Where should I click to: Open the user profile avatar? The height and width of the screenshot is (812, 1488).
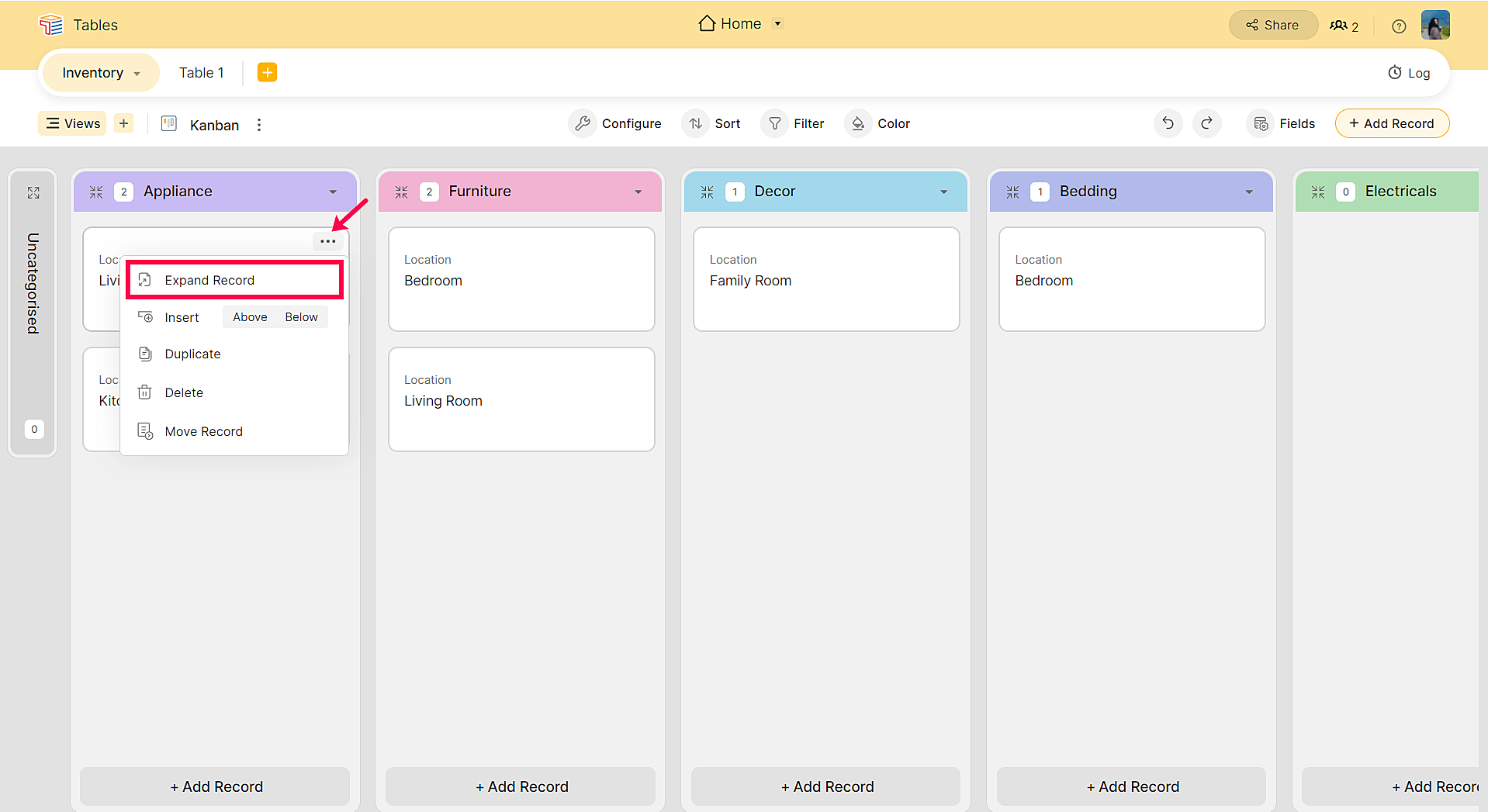coord(1435,25)
